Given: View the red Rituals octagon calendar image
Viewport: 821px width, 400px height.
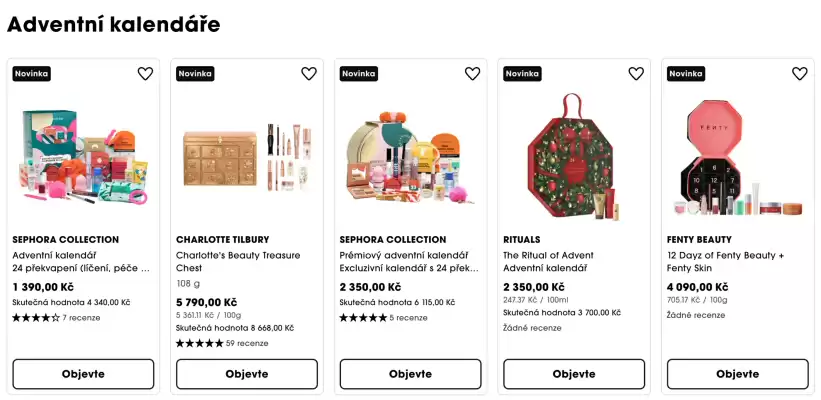Looking at the screenshot, I should point(574,157).
